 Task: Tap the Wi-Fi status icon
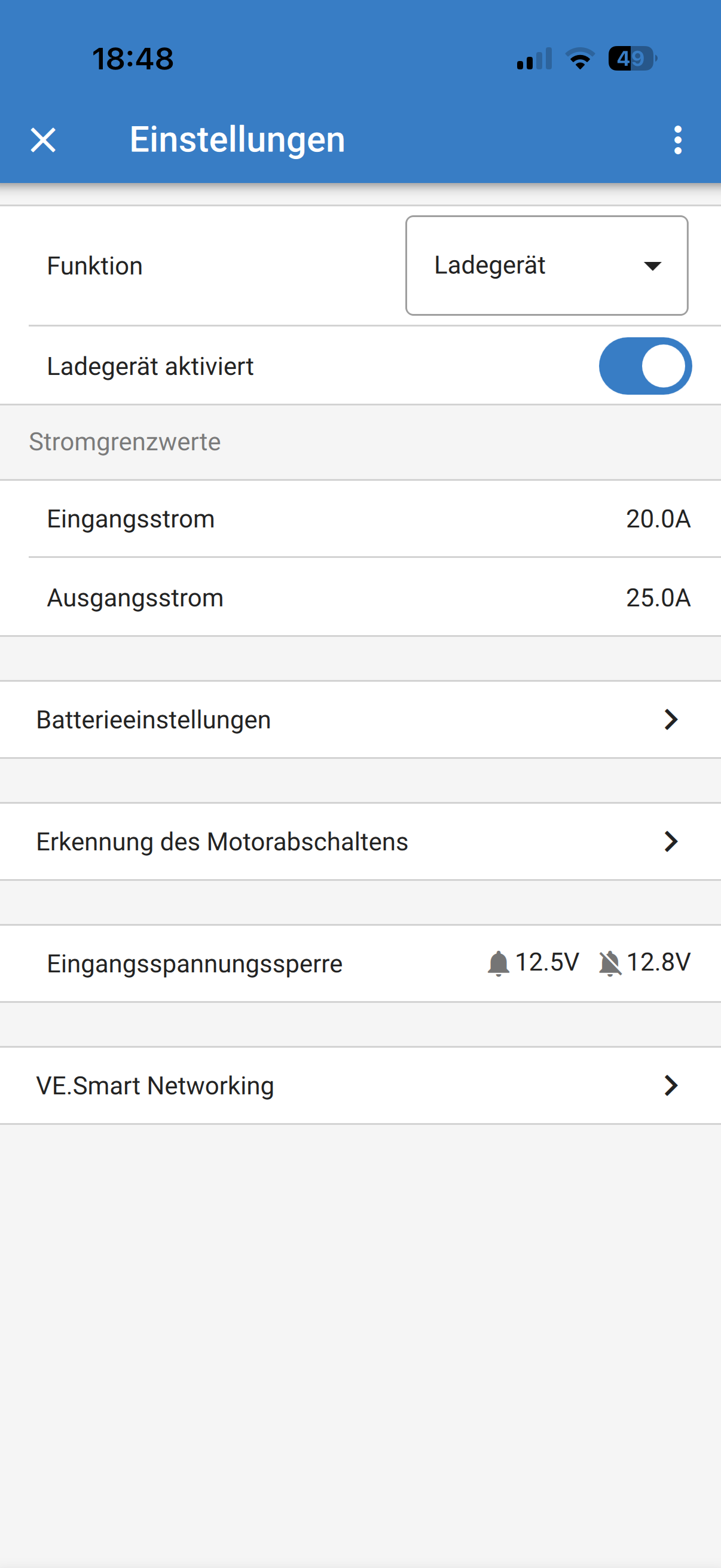point(580,59)
